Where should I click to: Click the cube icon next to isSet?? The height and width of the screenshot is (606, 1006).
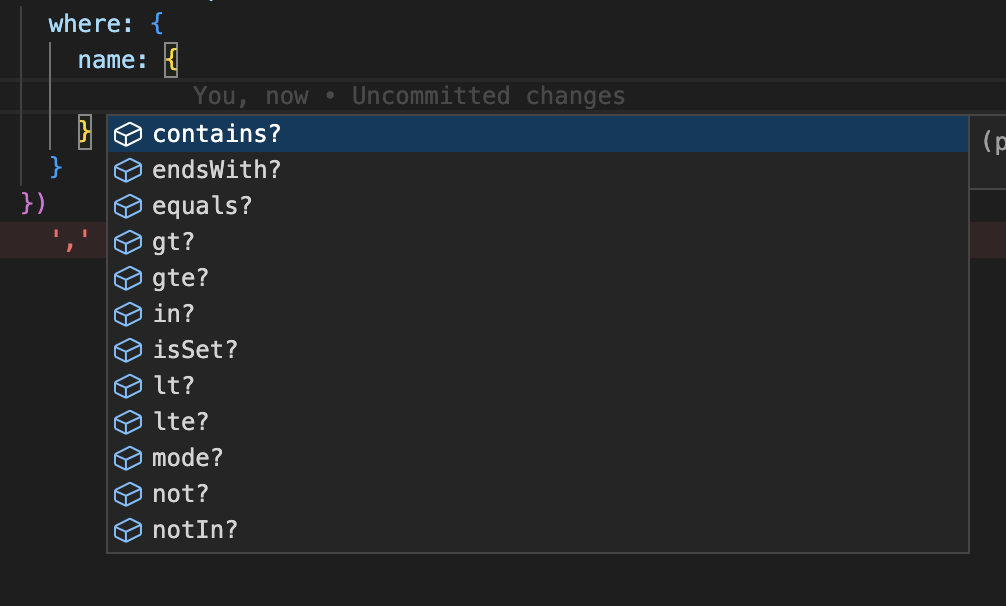pyautogui.click(x=128, y=350)
